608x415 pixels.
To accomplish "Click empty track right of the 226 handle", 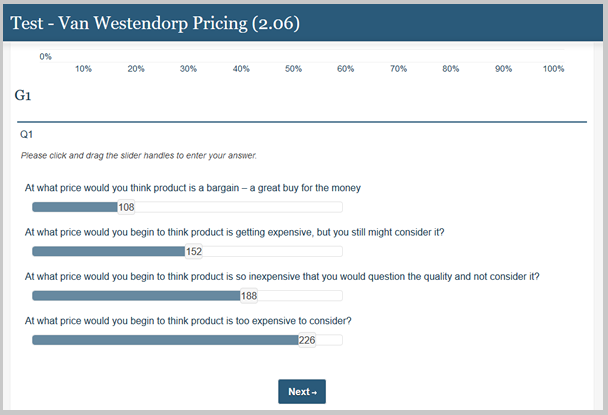I will (x=330, y=340).
